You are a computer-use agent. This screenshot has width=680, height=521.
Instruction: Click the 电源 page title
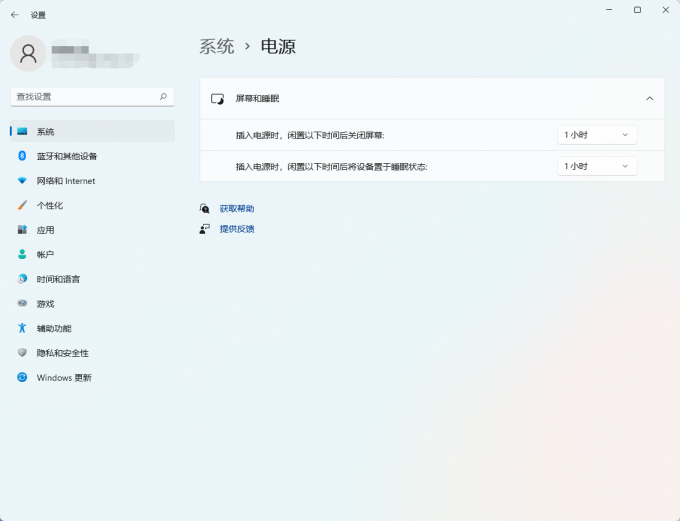[x=278, y=46]
